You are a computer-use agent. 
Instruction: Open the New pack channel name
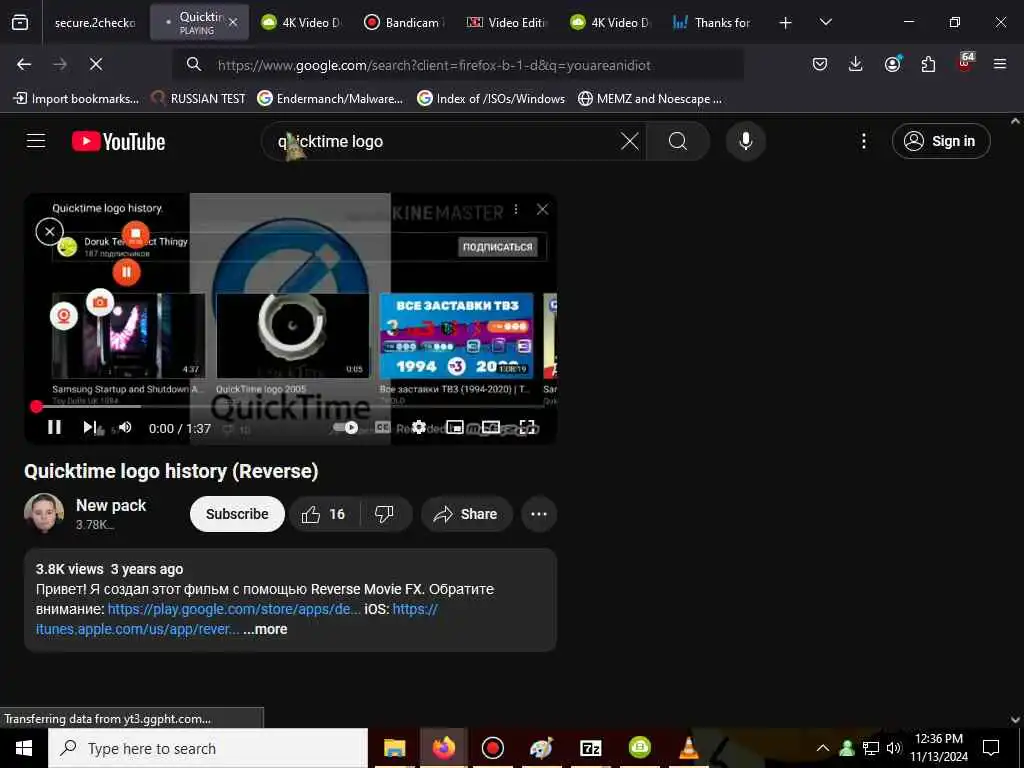(111, 505)
